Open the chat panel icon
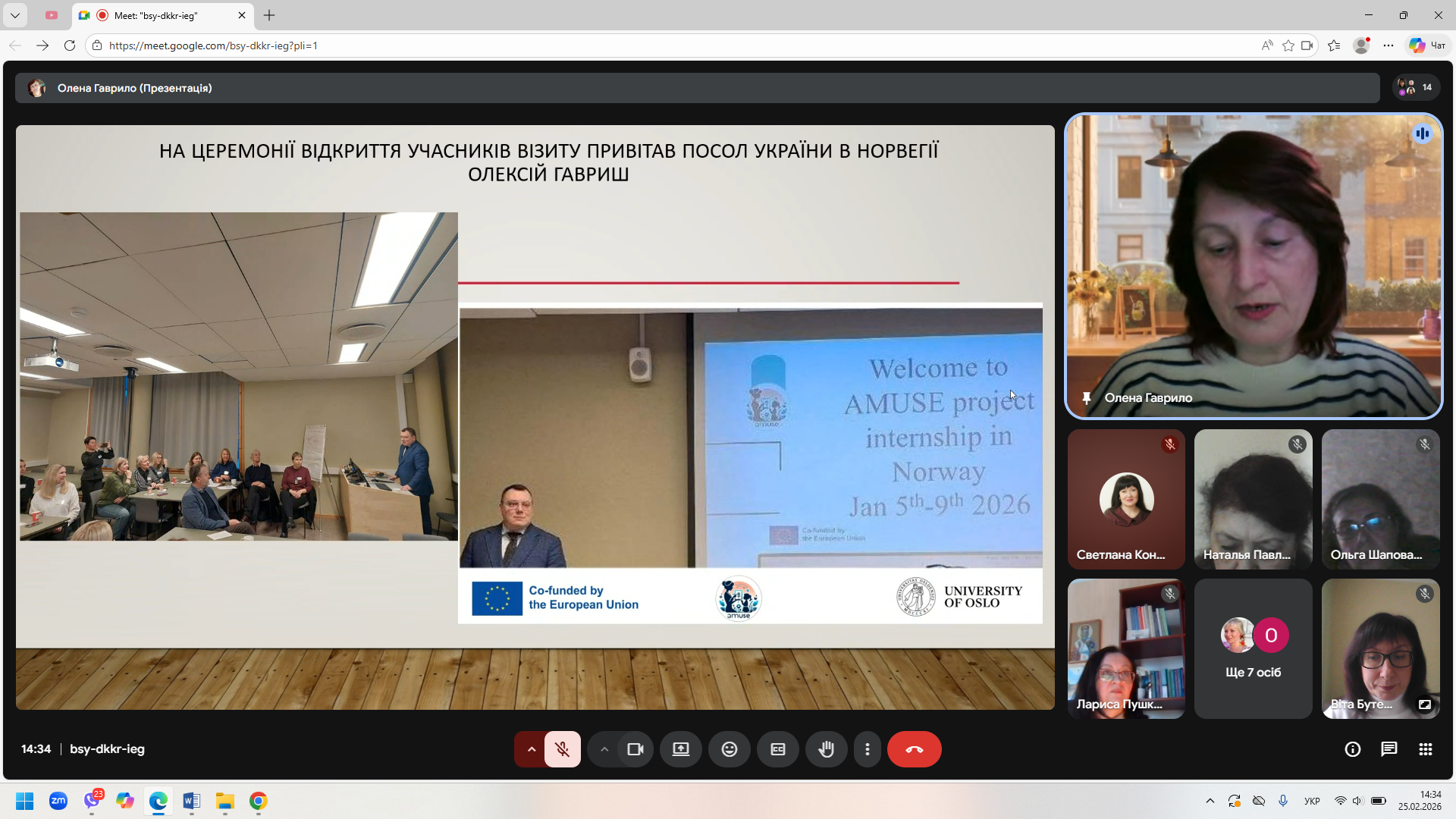This screenshot has width=1456, height=819. click(x=1389, y=749)
